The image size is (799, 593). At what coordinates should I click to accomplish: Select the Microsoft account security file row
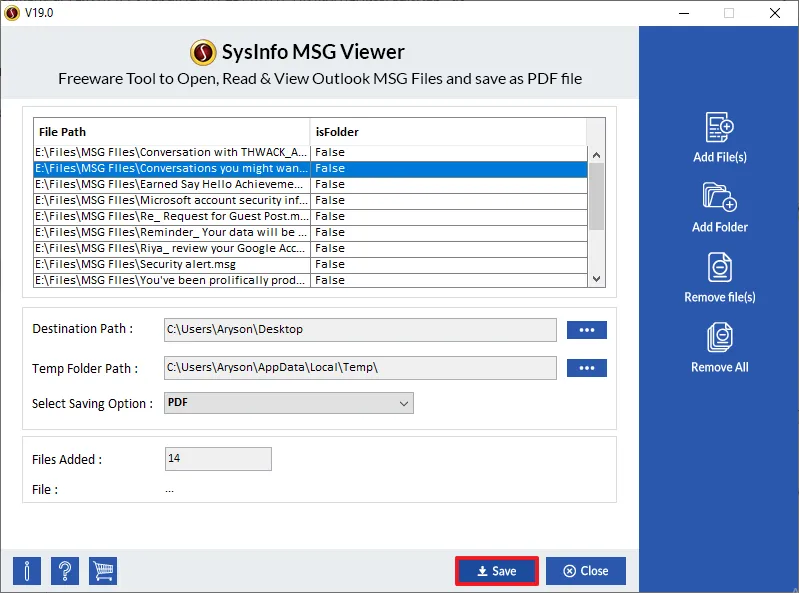[x=171, y=200]
